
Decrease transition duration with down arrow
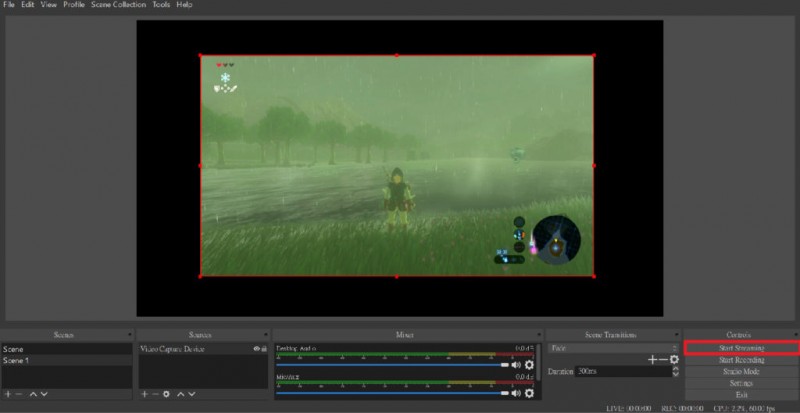coord(676,374)
